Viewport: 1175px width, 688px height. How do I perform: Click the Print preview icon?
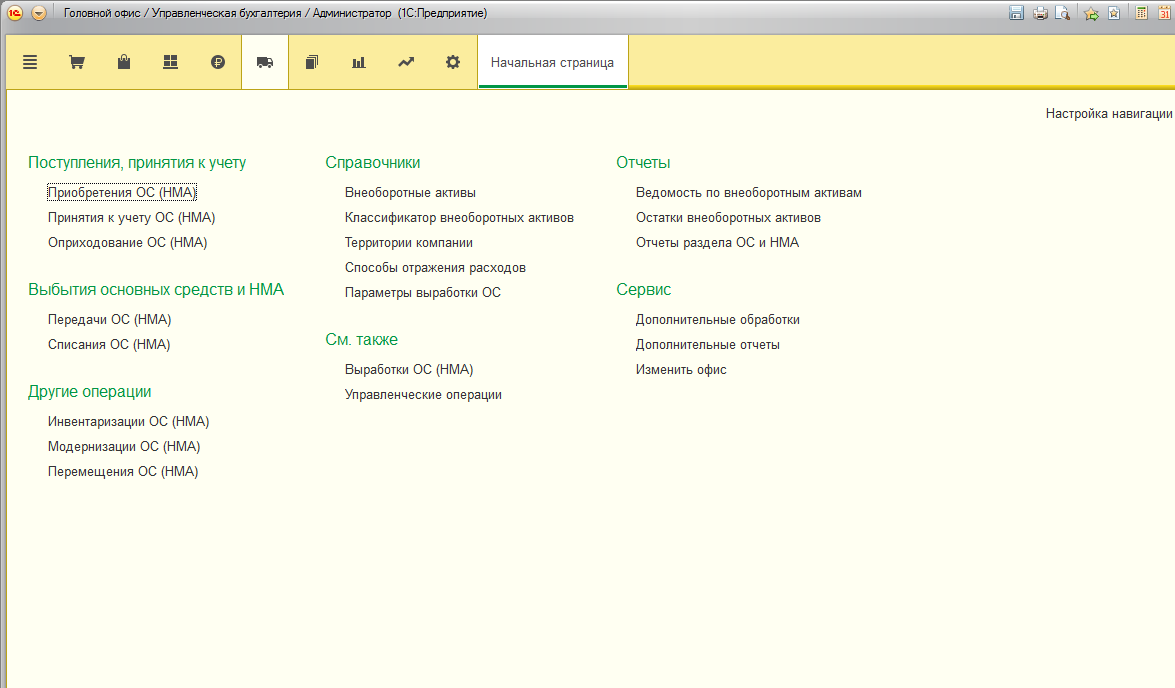coord(1062,13)
